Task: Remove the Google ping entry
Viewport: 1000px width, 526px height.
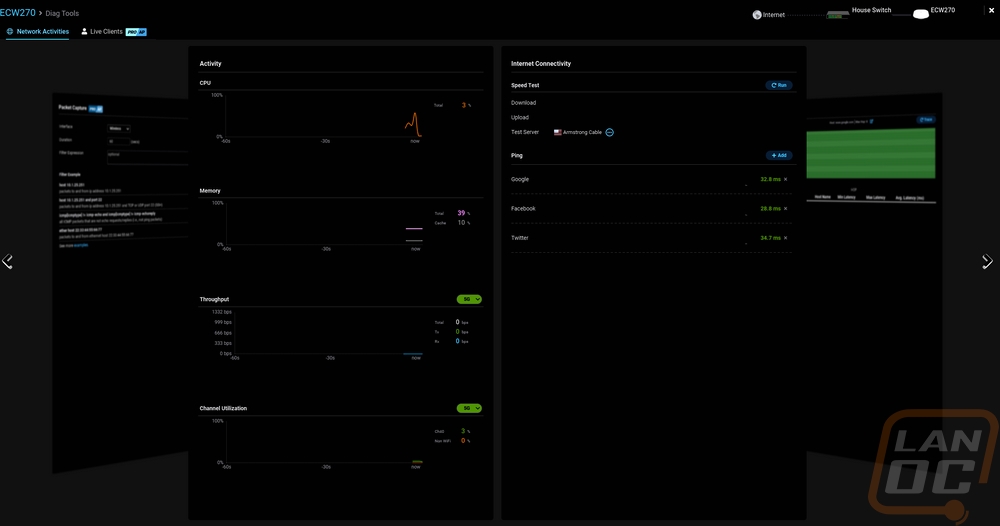Action: (786, 180)
